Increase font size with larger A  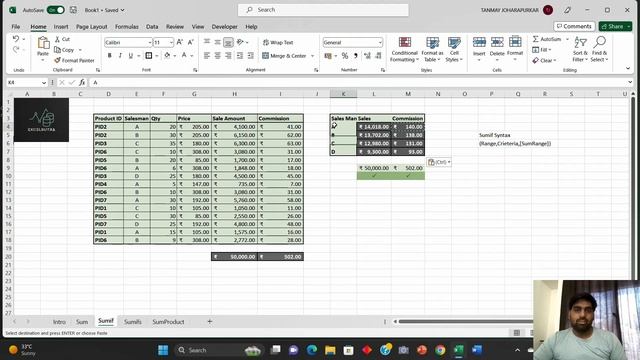pos(180,42)
